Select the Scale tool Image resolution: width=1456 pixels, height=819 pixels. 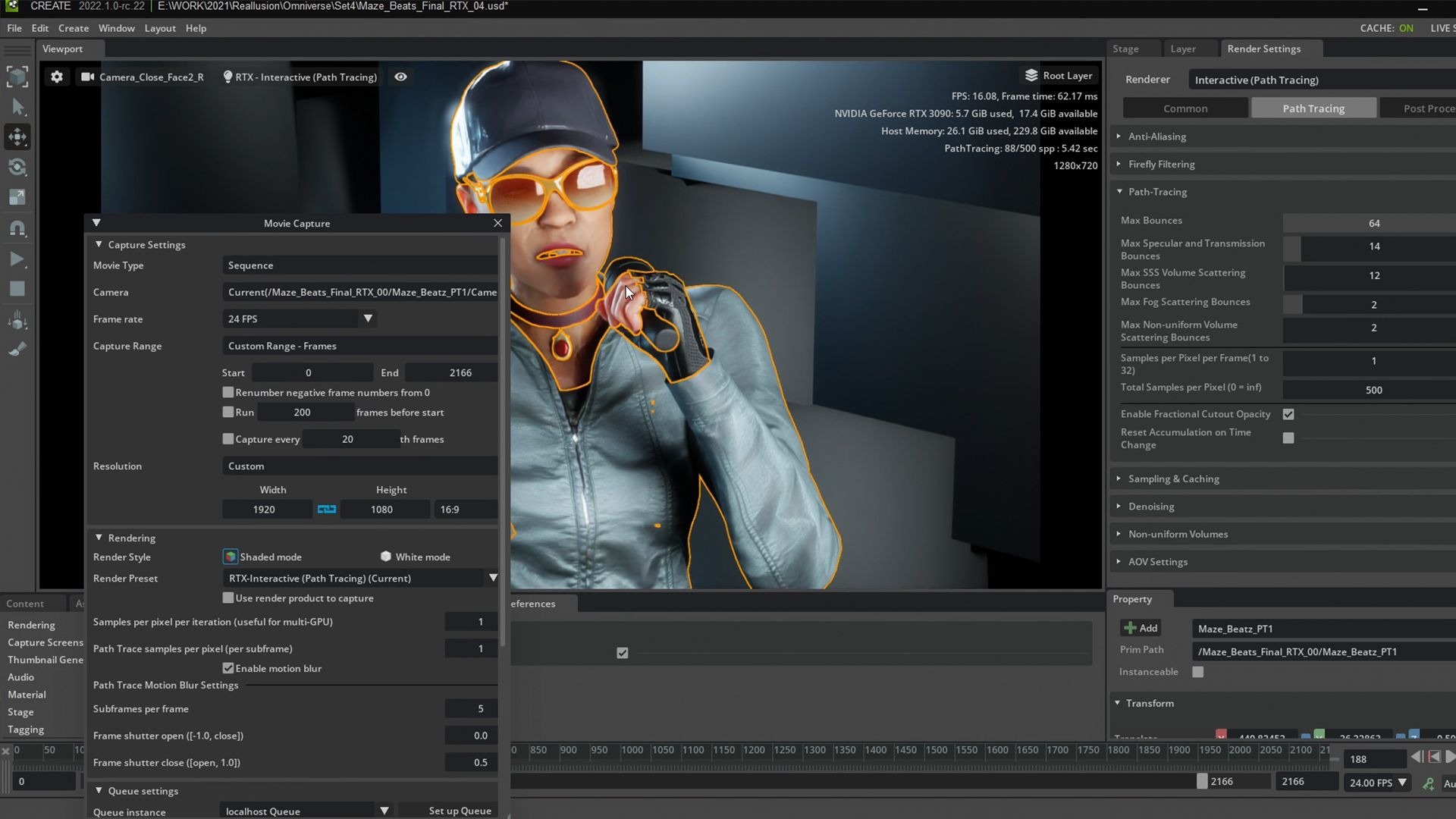coord(17,198)
